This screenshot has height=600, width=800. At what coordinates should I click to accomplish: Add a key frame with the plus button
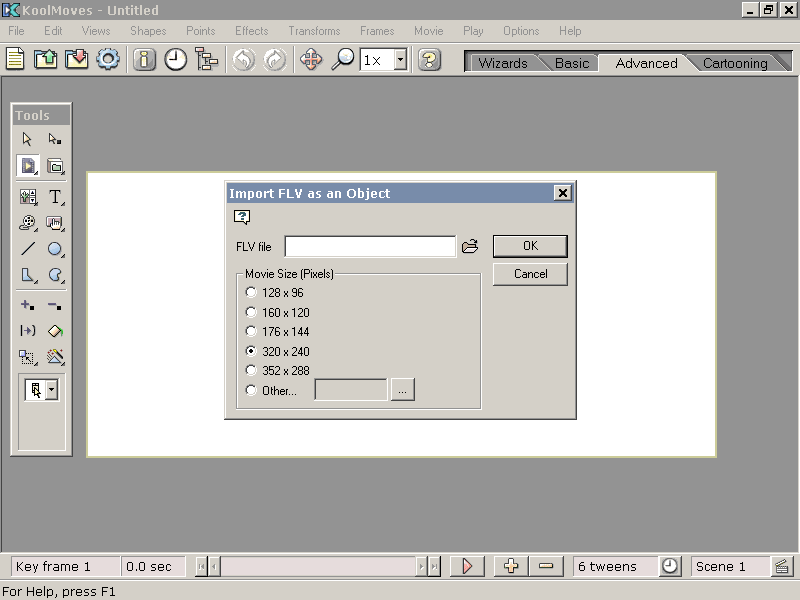[x=511, y=566]
